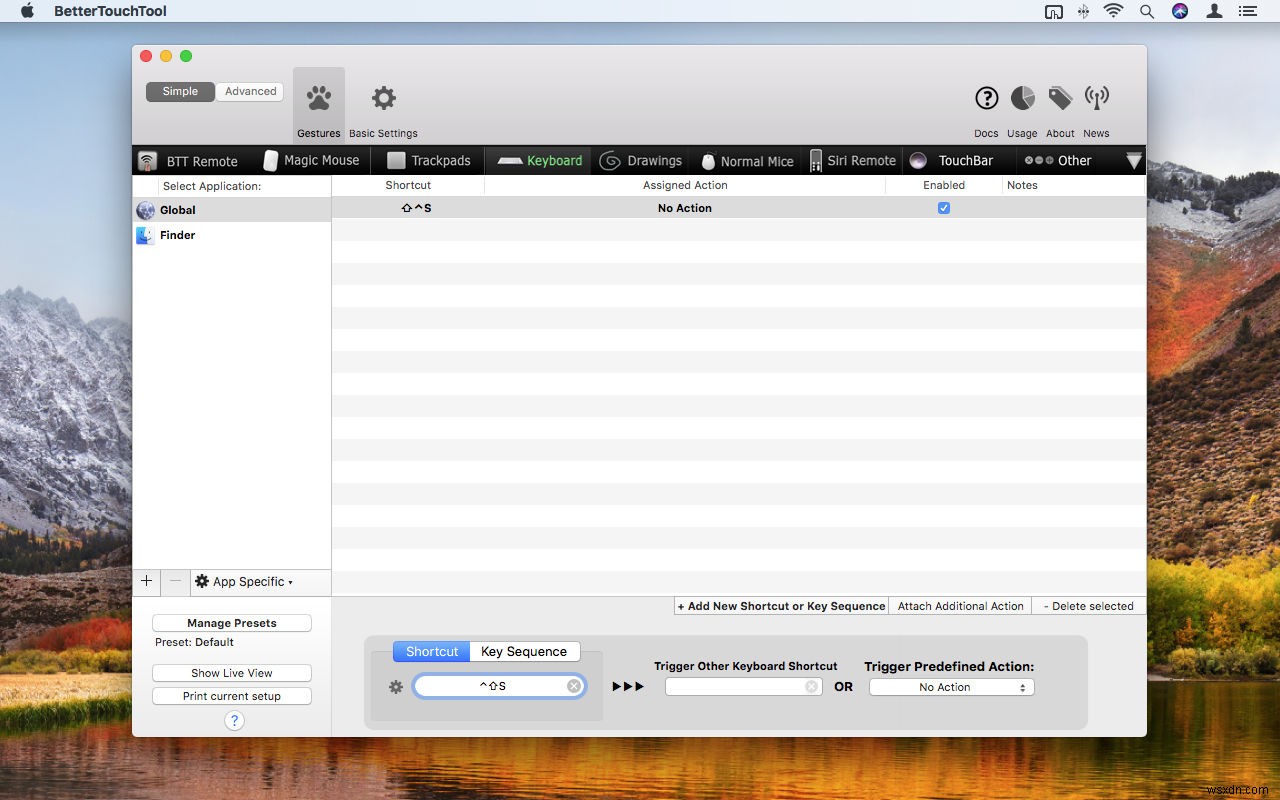Open the Trigger Predefined Action dropdown
Image resolution: width=1280 pixels, height=800 pixels.
pos(949,686)
